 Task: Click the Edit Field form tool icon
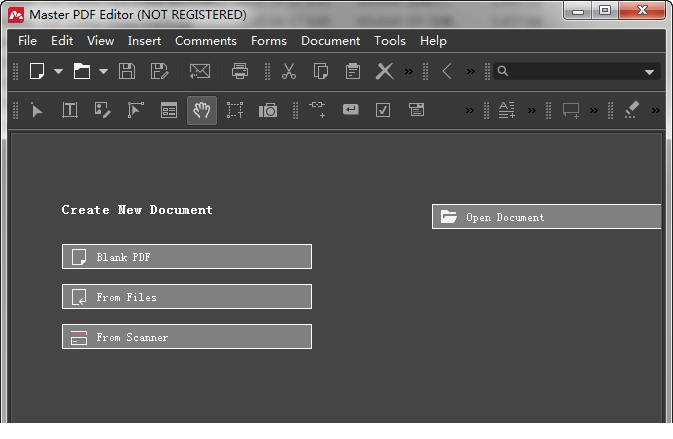[351, 109]
